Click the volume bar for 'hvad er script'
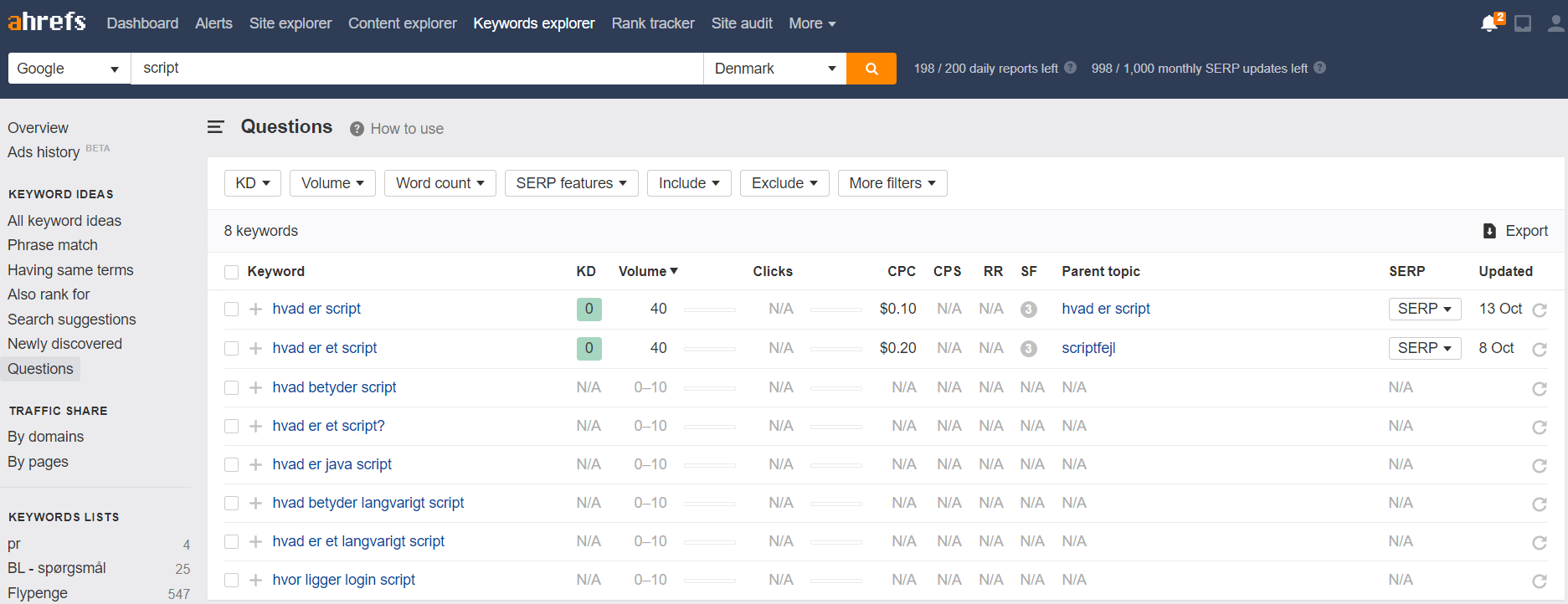 [709, 310]
